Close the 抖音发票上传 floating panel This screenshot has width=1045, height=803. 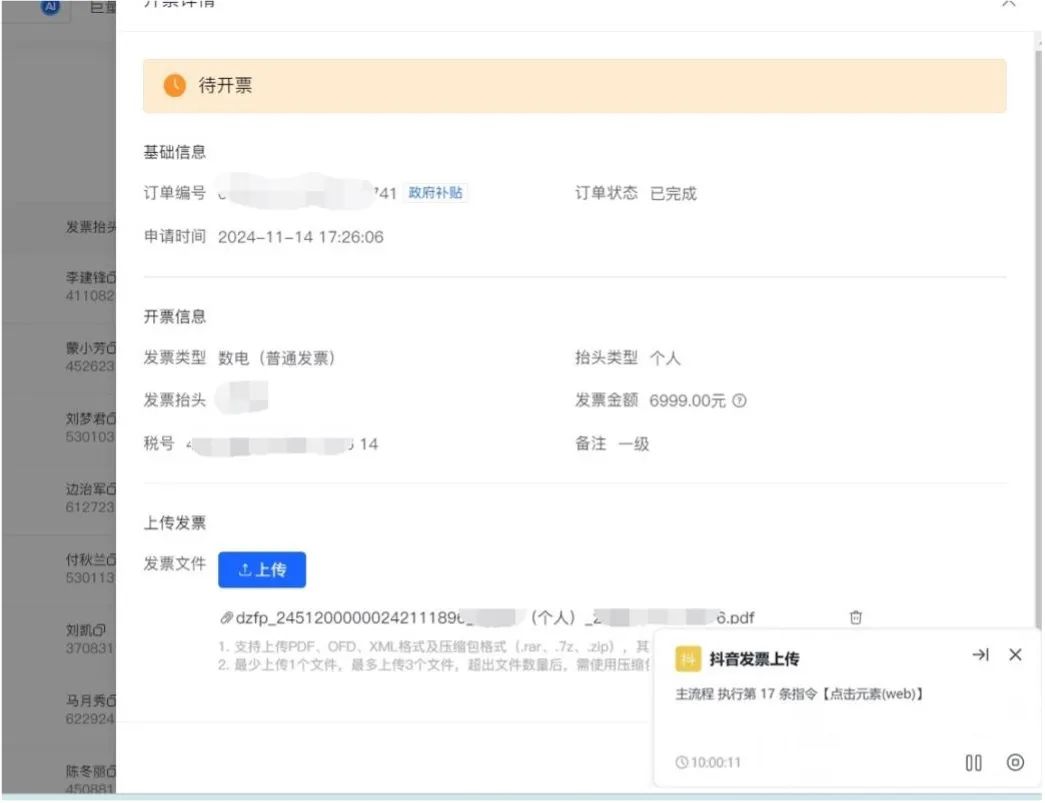coord(1015,655)
